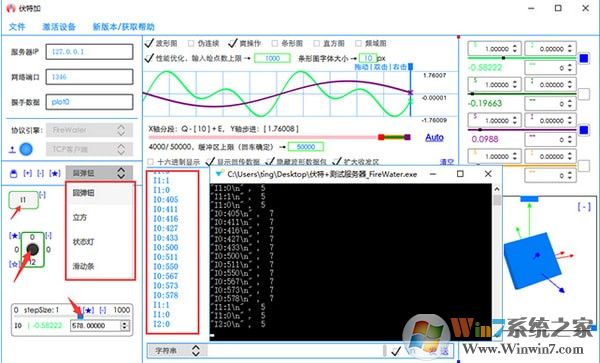Click the 服务器IP input field
This screenshot has width=600, height=363.
click(90, 52)
